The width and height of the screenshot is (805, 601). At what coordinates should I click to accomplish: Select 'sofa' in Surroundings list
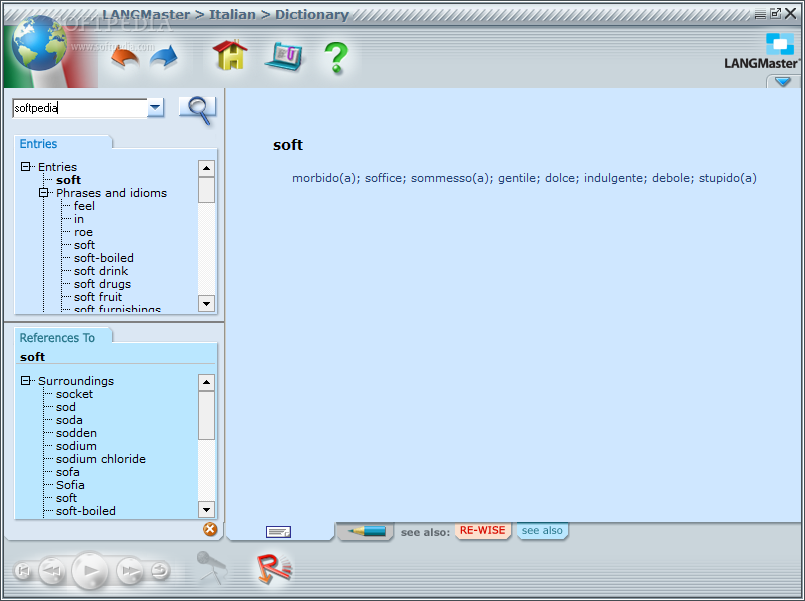point(68,472)
